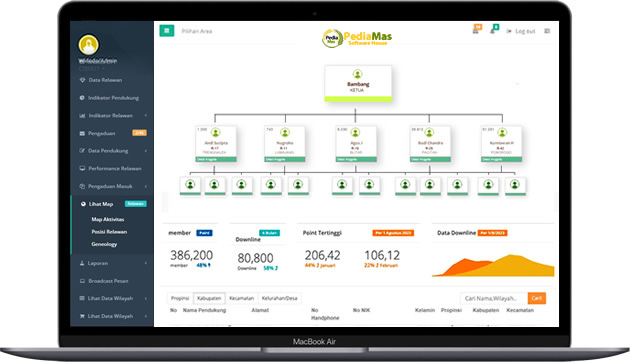Open Broadcast Pesan laptop icon
Viewport: 630px width, 362px height.
tap(82, 281)
